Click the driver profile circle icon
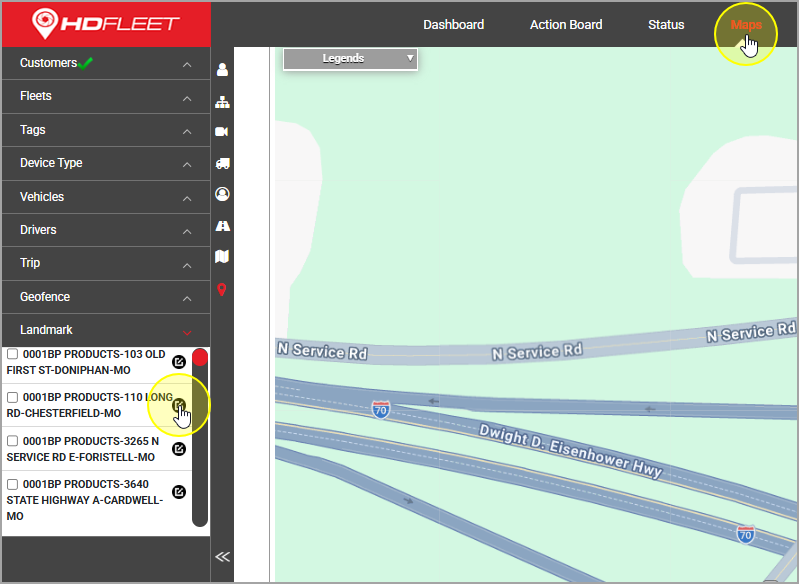799x584 pixels. point(222,194)
